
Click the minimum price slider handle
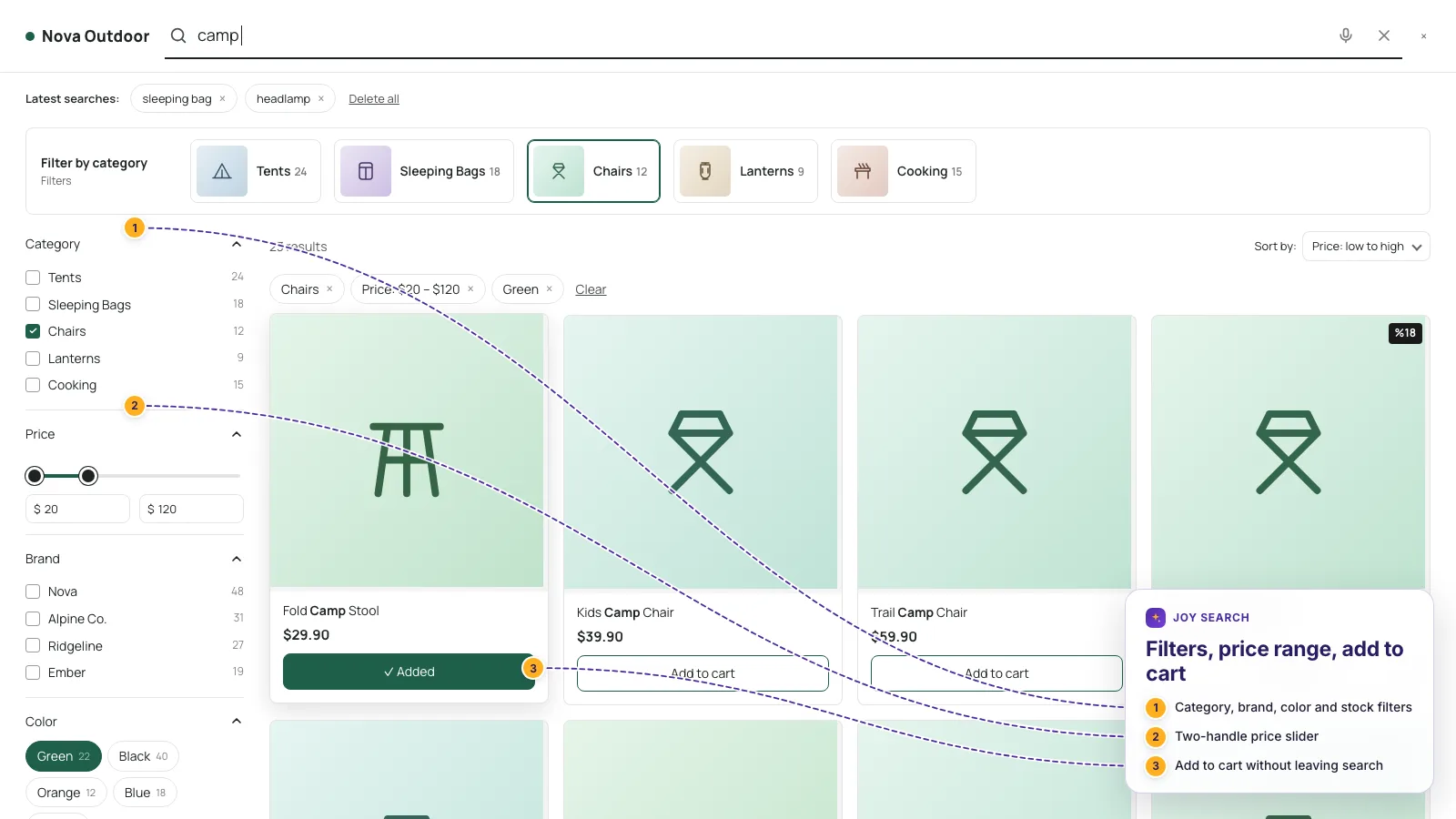[35, 476]
